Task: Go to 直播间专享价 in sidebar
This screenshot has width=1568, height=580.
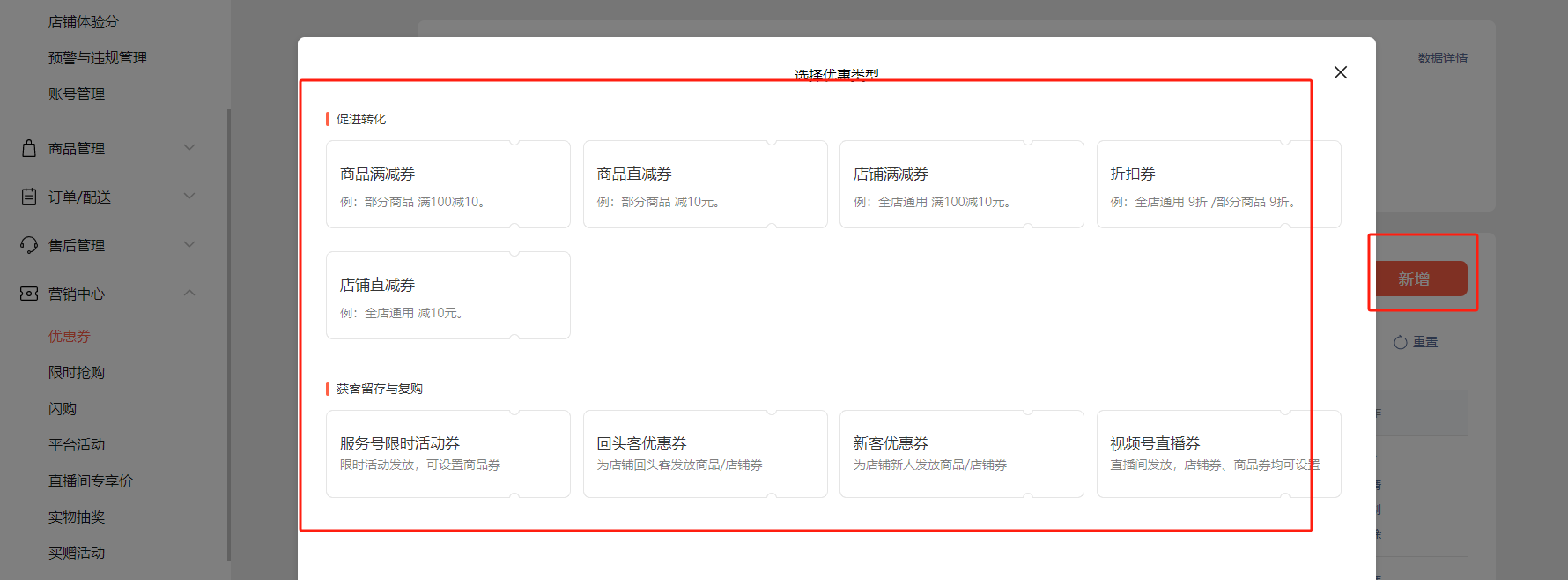Action: [91, 480]
